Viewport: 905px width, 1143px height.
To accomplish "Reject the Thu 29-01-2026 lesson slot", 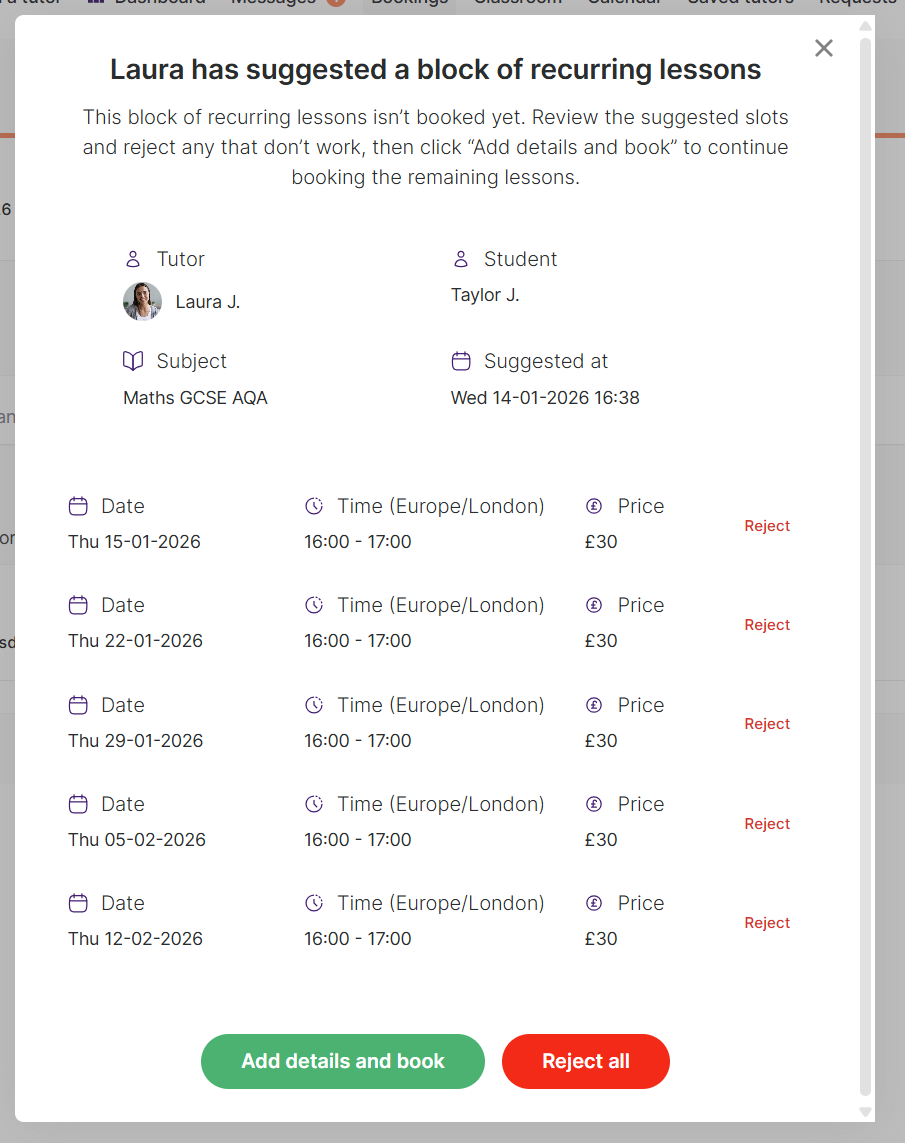I will 767,724.
